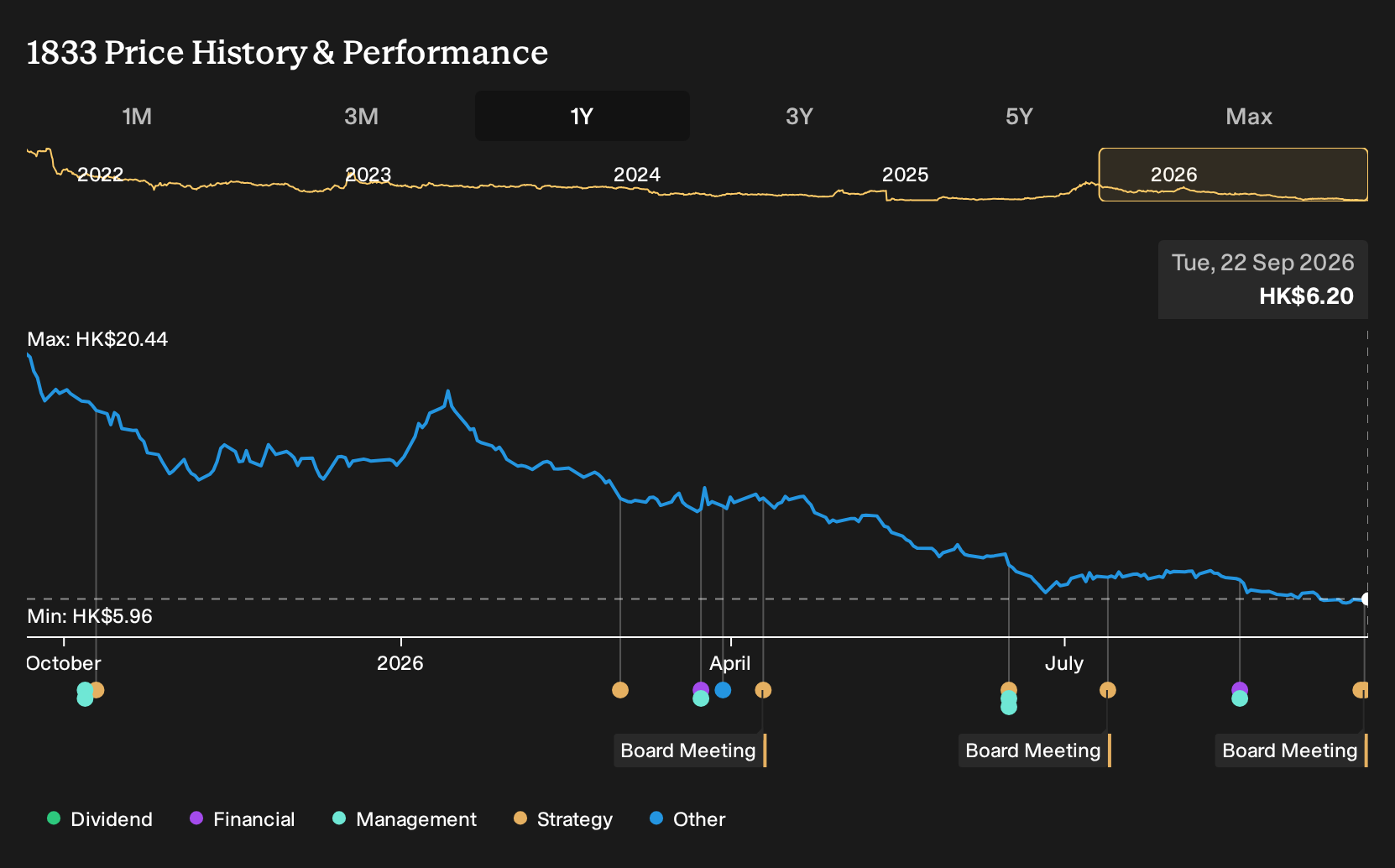
Task: Click the blue Other legend dot
Action: (656, 818)
